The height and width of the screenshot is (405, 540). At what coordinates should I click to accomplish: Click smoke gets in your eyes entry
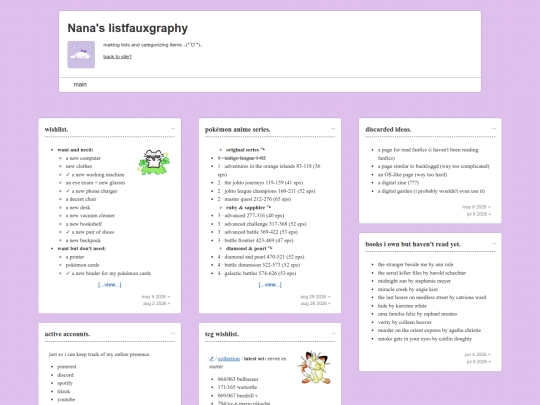pos(425,339)
